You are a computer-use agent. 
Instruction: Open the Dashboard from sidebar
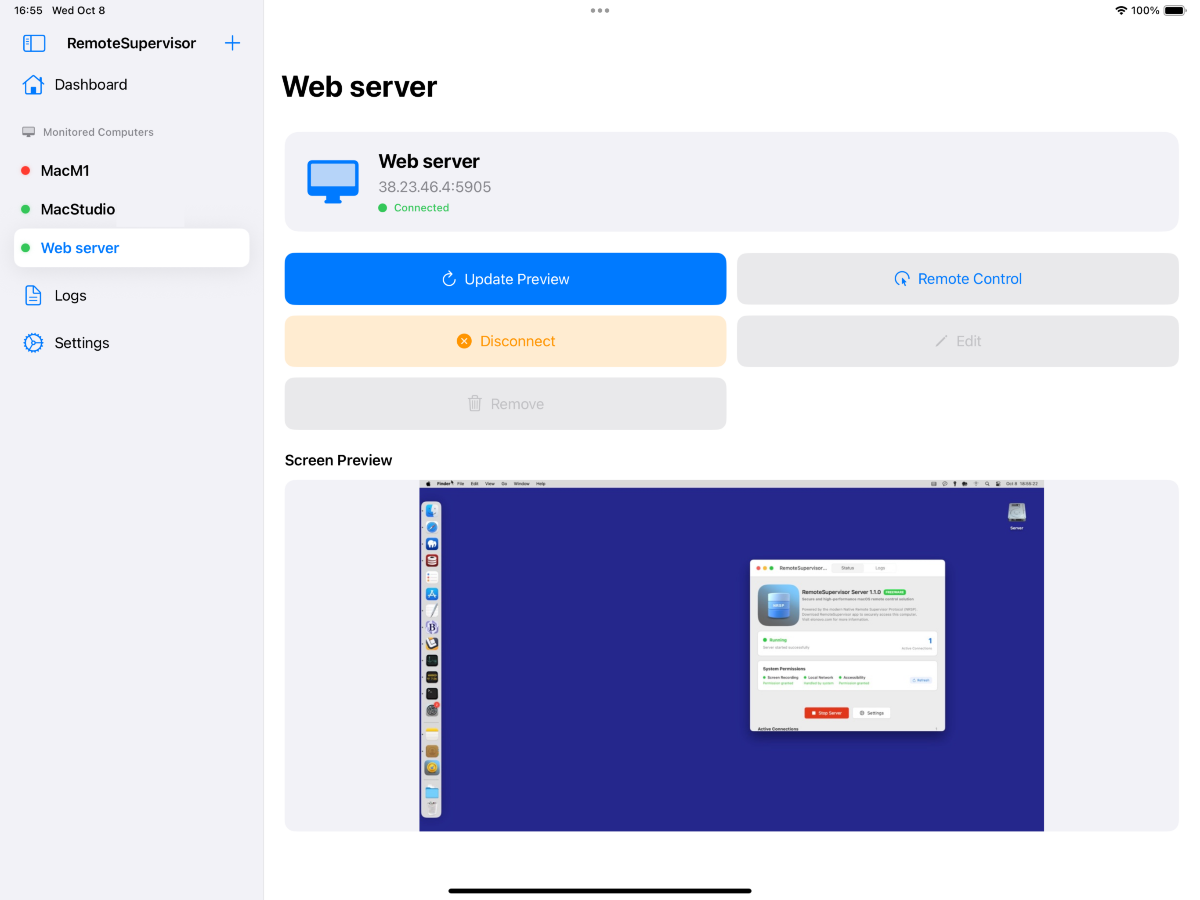tap(91, 85)
